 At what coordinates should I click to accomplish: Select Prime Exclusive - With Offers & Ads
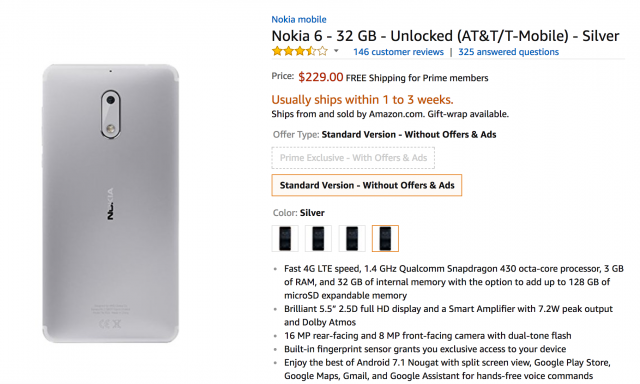[x=353, y=158]
